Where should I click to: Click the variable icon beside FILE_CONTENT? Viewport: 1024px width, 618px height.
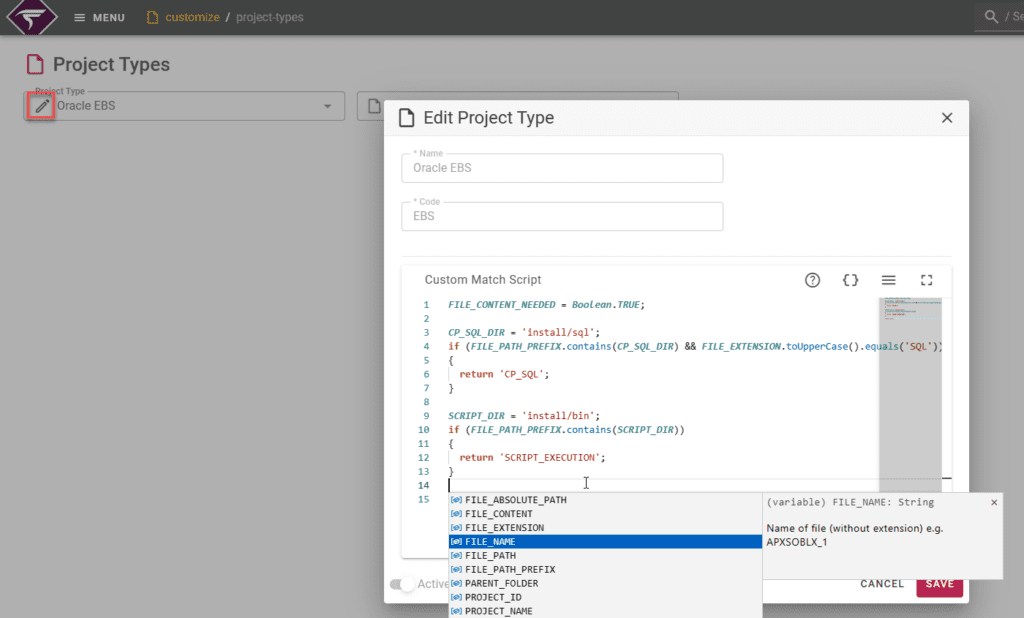(x=456, y=514)
